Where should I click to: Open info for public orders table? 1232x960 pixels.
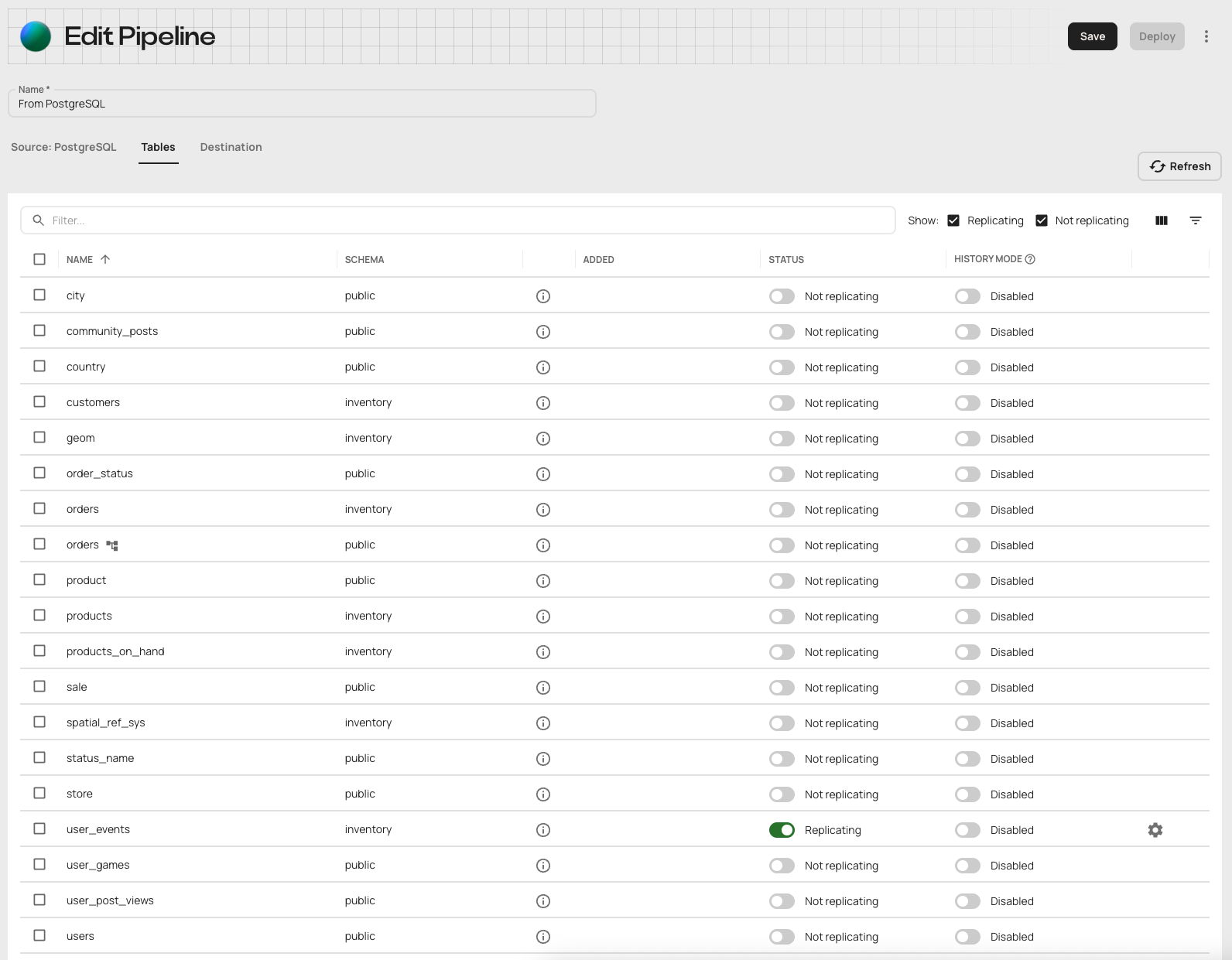pos(543,545)
